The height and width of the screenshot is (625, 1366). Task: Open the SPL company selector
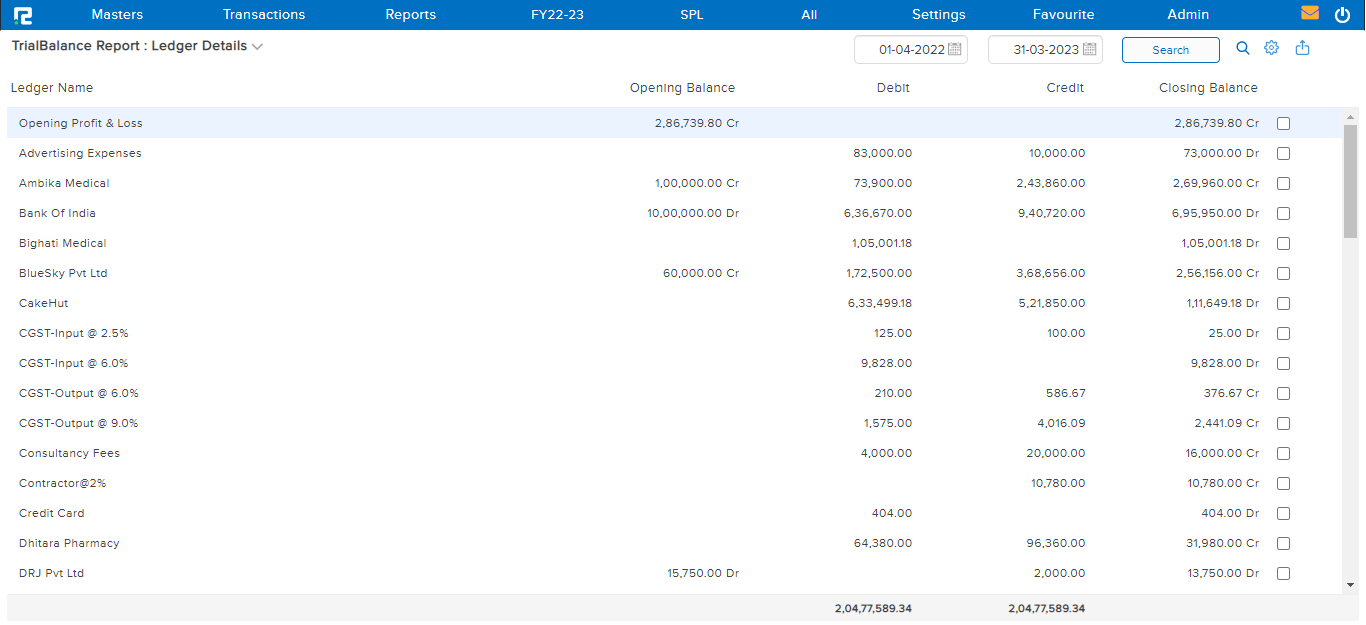(691, 15)
